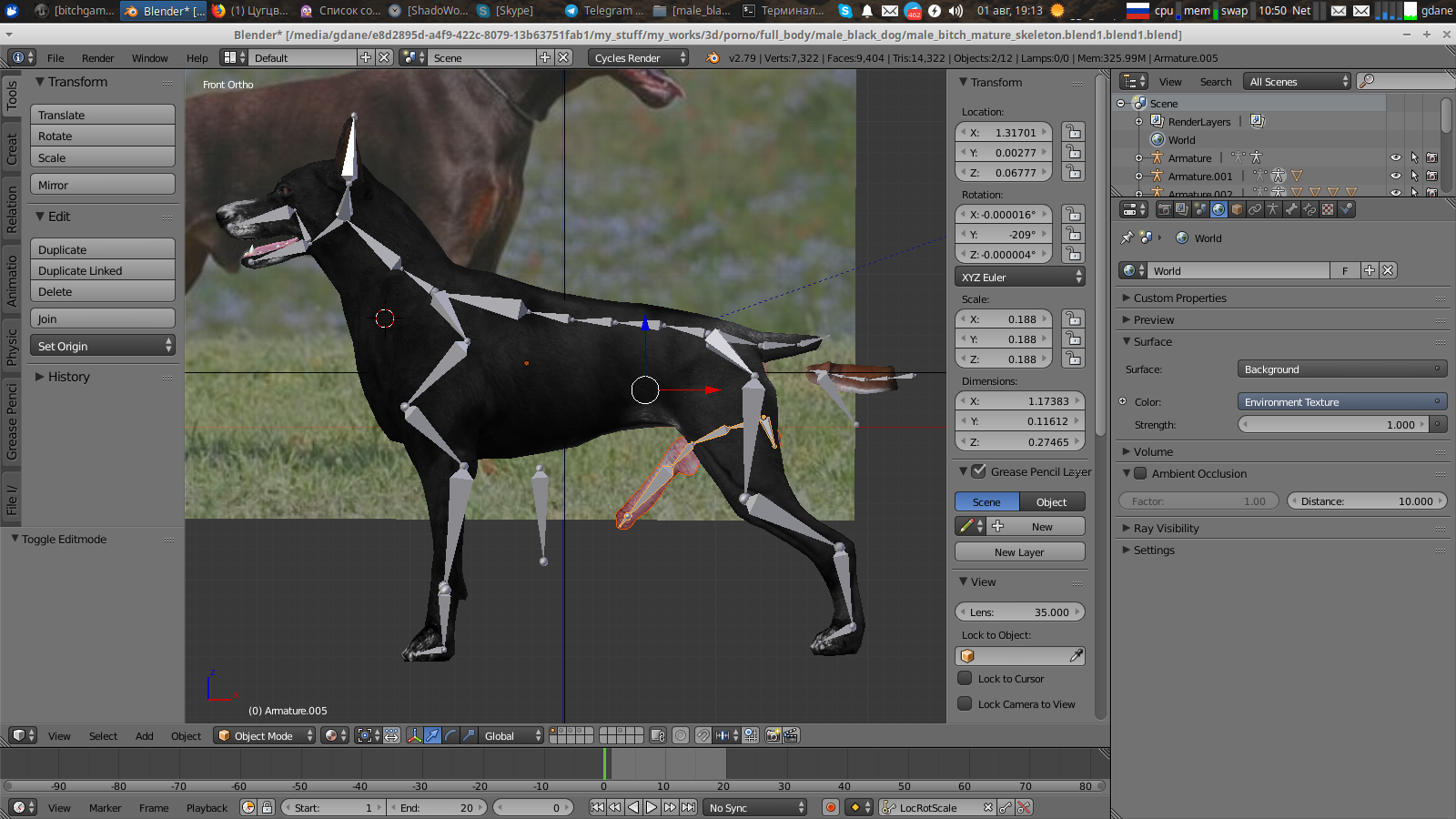Open the Object properties cube tab

point(1237,209)
